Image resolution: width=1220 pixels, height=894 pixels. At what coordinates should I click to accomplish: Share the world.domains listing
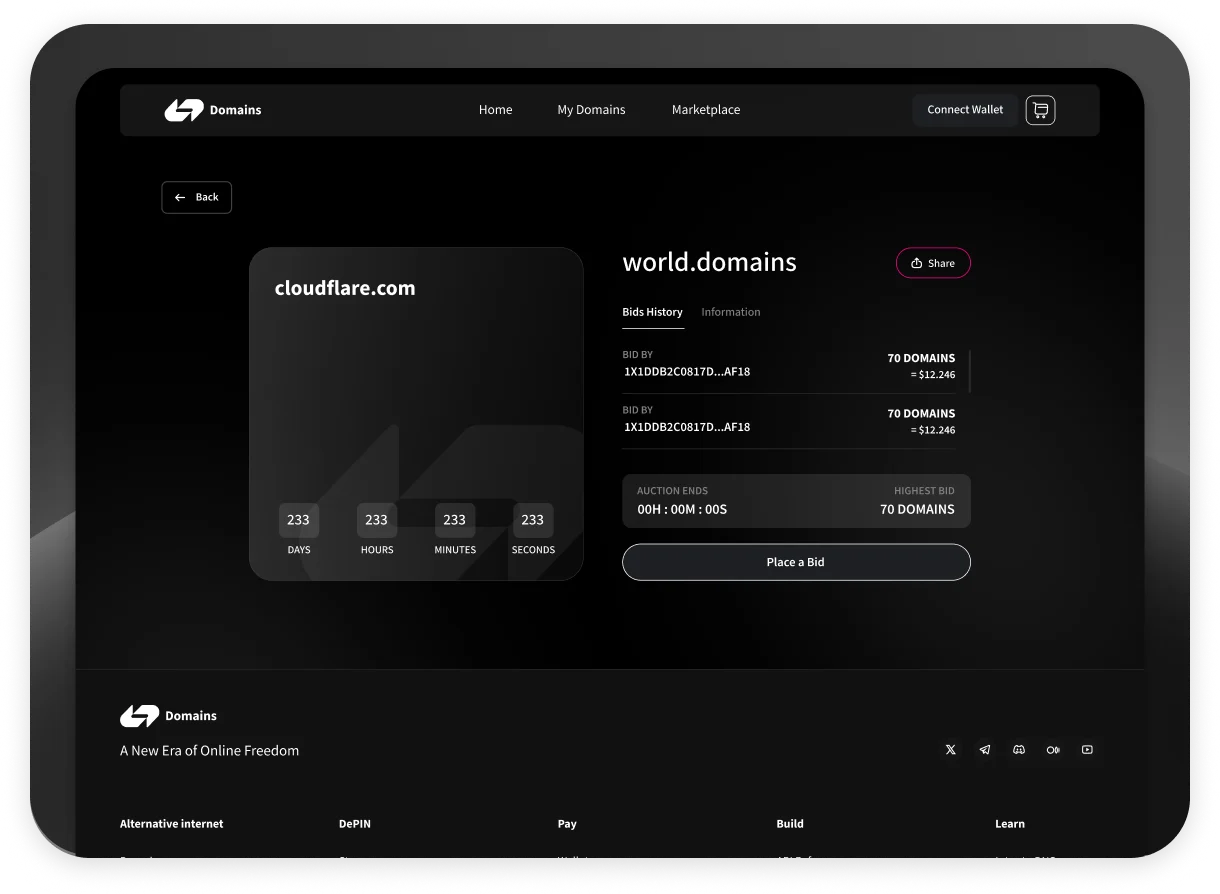point(933,263)
